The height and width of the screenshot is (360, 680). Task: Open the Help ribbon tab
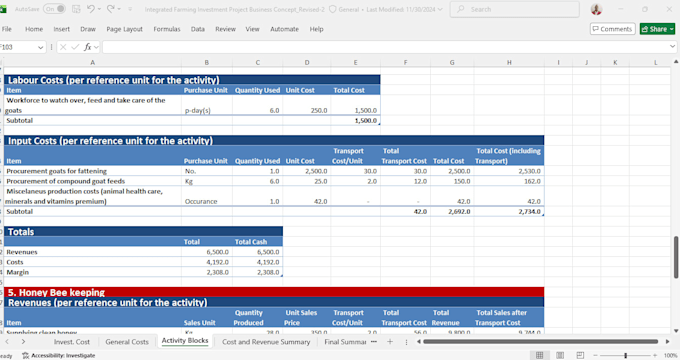(x=316, y=29)
